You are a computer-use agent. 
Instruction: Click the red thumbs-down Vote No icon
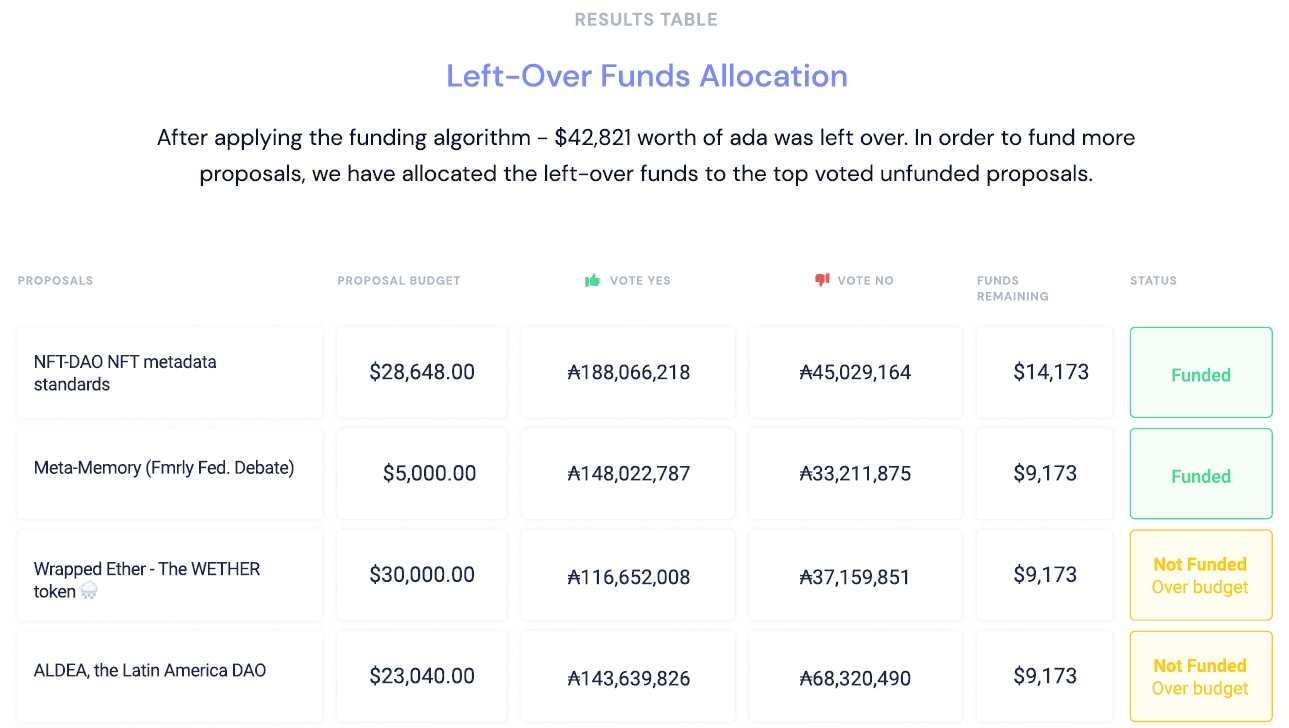point(822,281)
